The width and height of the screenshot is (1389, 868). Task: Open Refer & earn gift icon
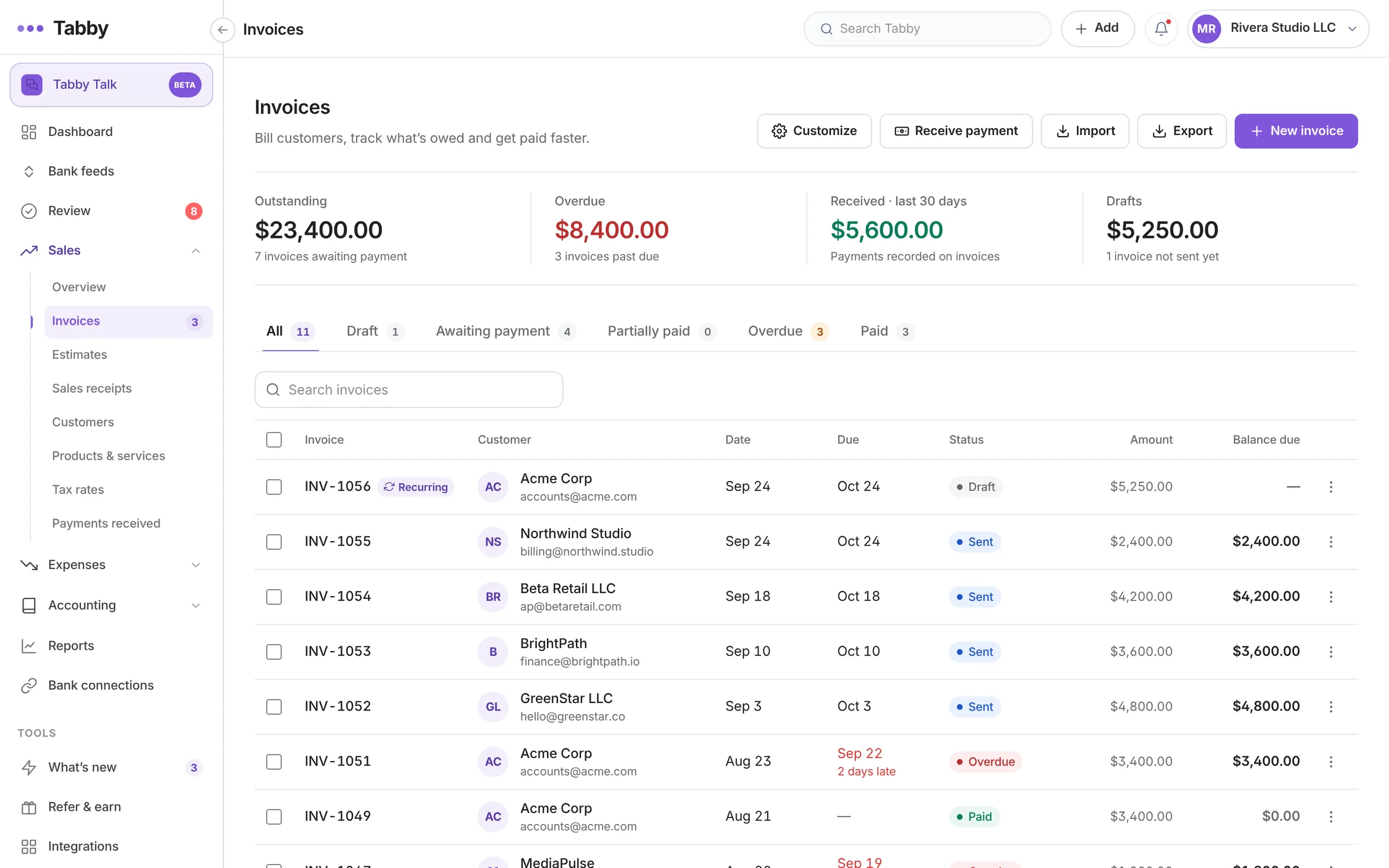pyautogui.click(x=29, y=807)
